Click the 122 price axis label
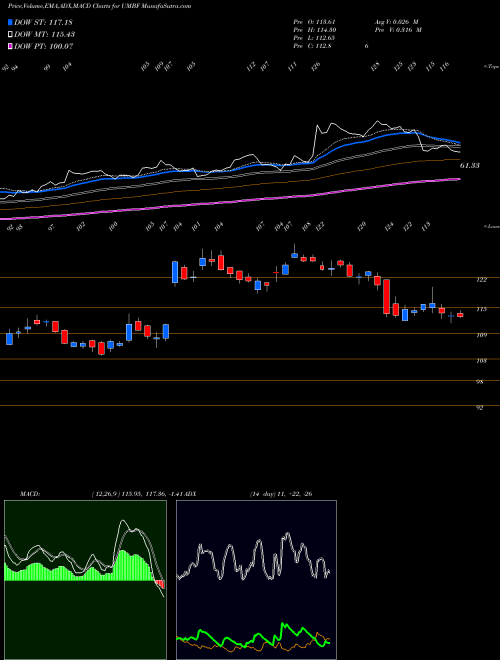The height and width of the screenshot is (660, 500). [481, 280]
